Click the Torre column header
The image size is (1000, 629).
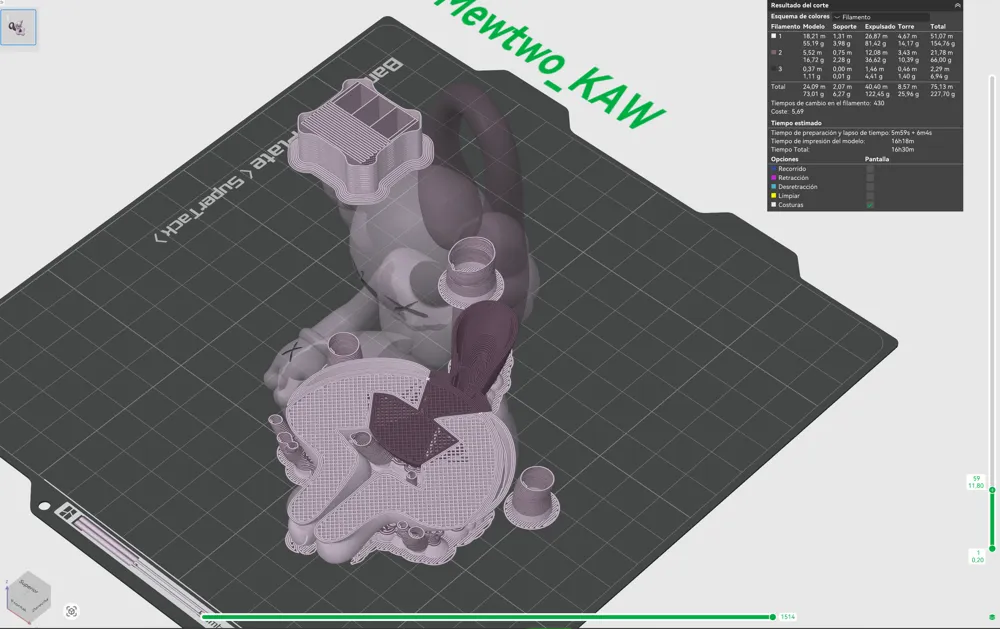[x=906, y=27]
